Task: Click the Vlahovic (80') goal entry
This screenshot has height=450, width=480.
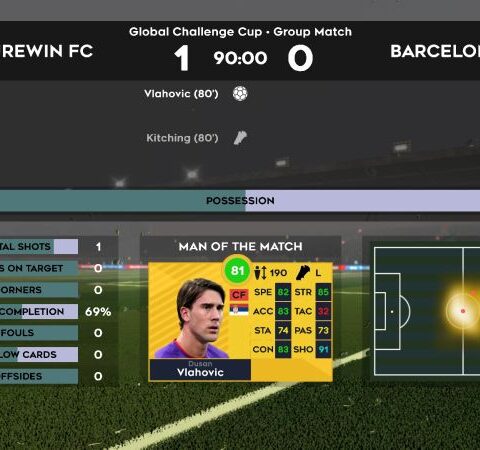Action: point(181,94)
